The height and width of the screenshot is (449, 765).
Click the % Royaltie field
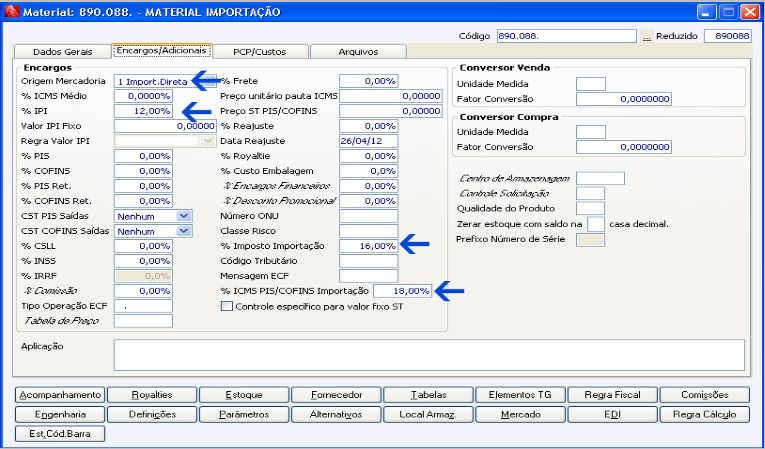368,156
